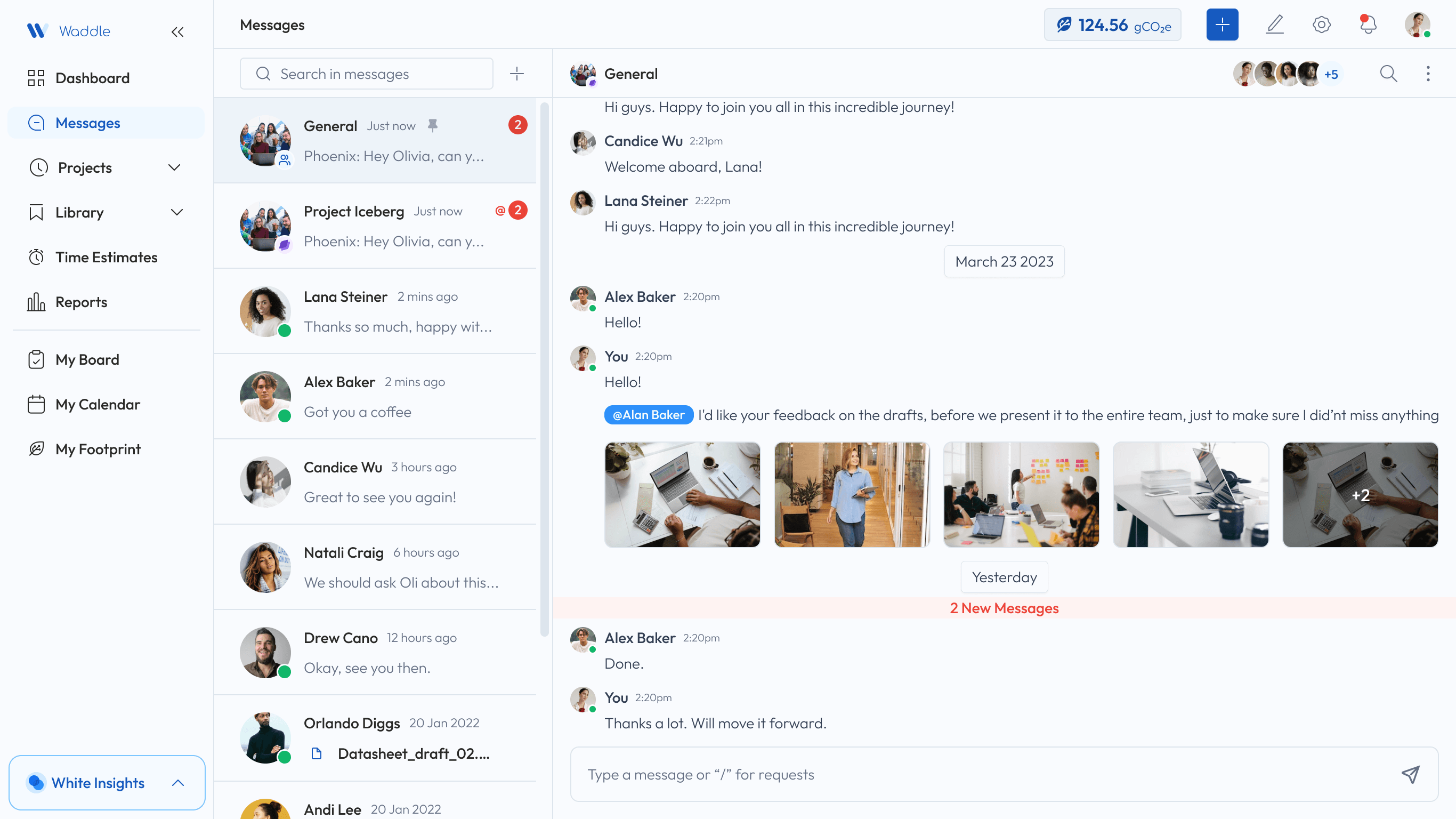
Task: Open the Lana Steiner conversation in the list
Action: (375, 311)
